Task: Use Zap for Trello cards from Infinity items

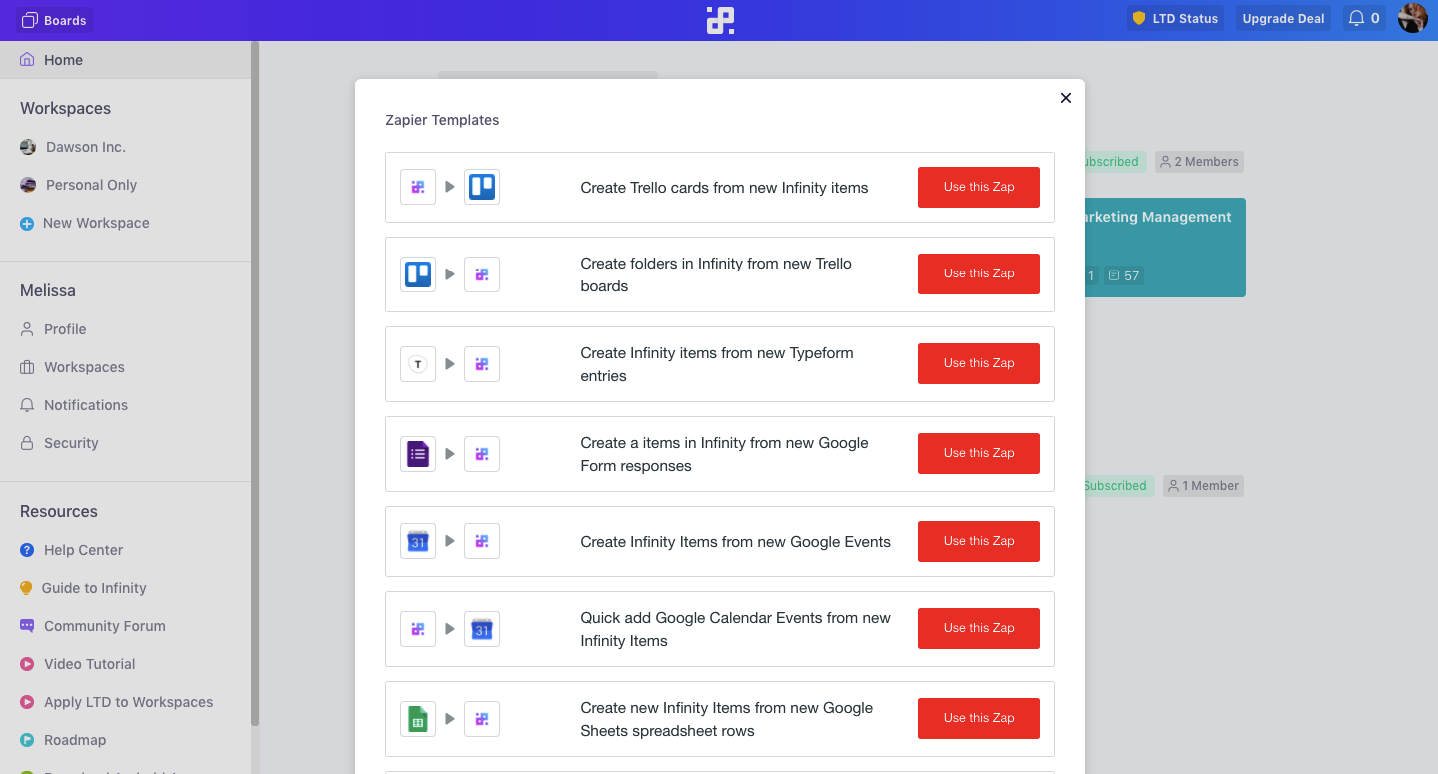Action: pos(979,187)
